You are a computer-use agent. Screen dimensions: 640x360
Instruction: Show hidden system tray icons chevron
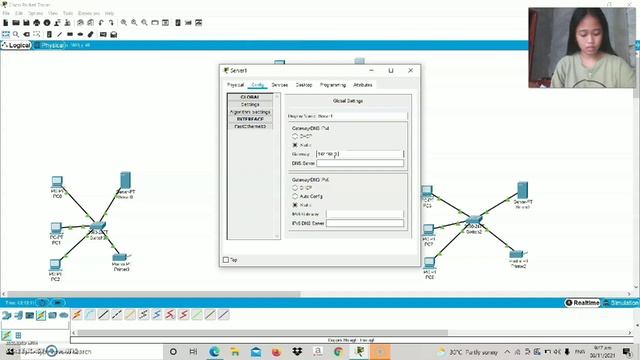click(x=507, y=351)
